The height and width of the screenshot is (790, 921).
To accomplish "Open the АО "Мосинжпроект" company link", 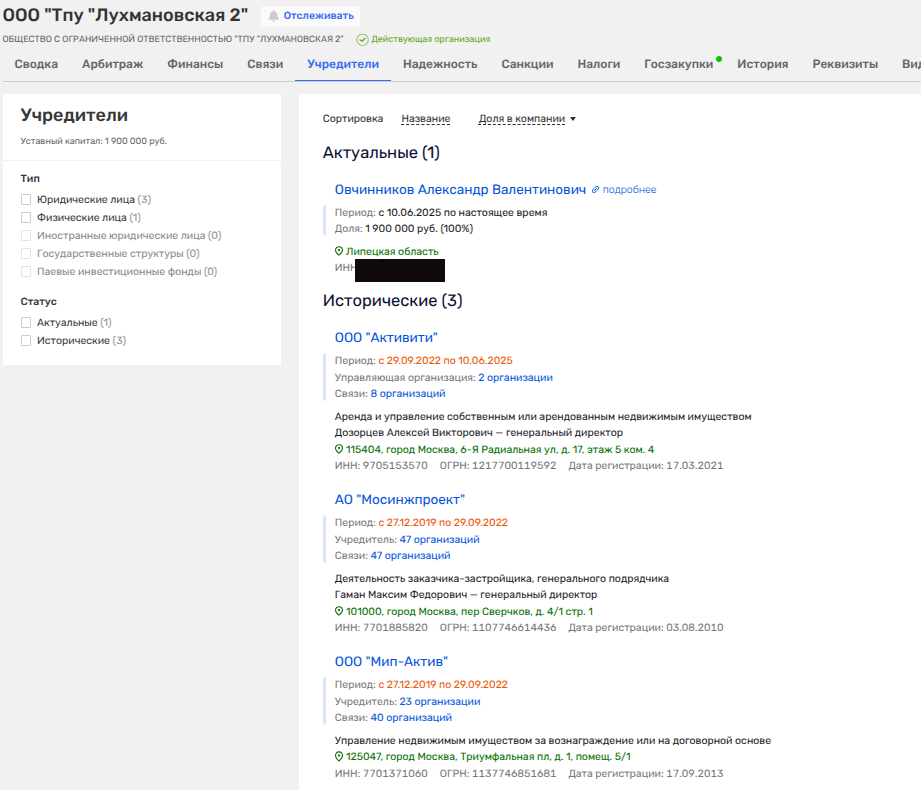I will coord(400,499).
